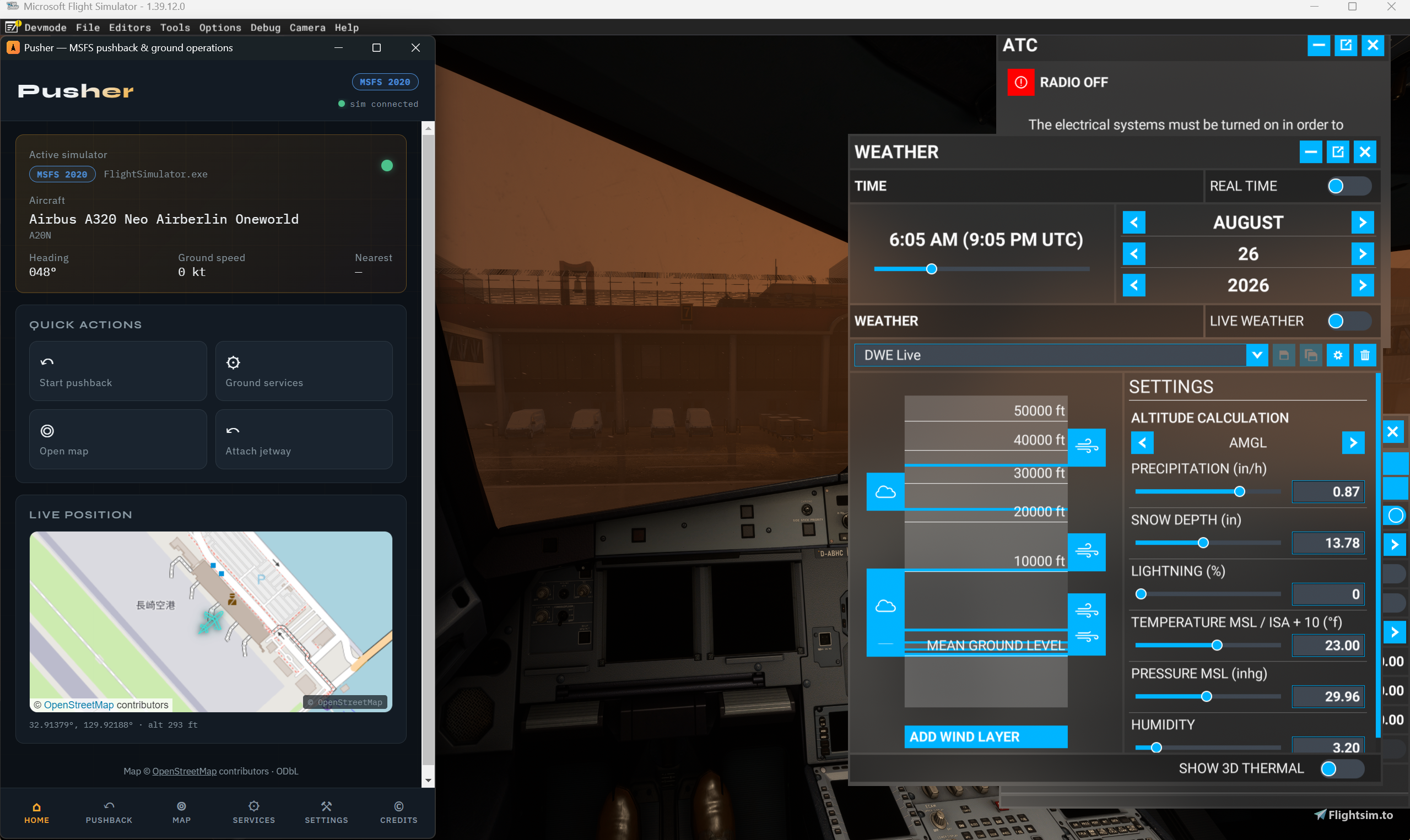1410x840 pixels.
Task: Click the red Radio Off alert icon
Action: 1020,83
